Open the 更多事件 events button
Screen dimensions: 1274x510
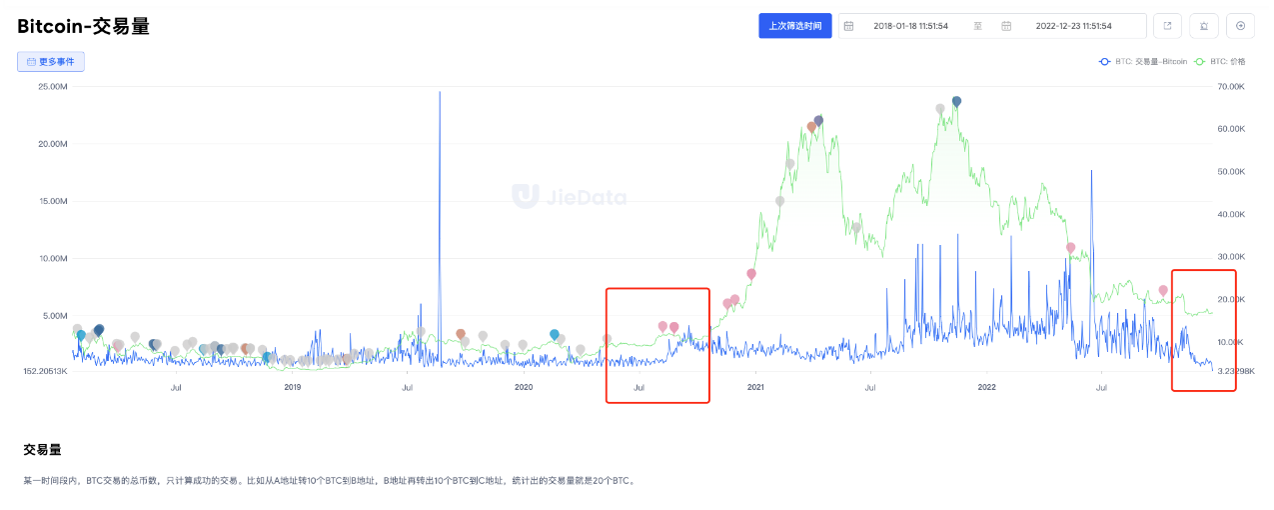point(51,61)
